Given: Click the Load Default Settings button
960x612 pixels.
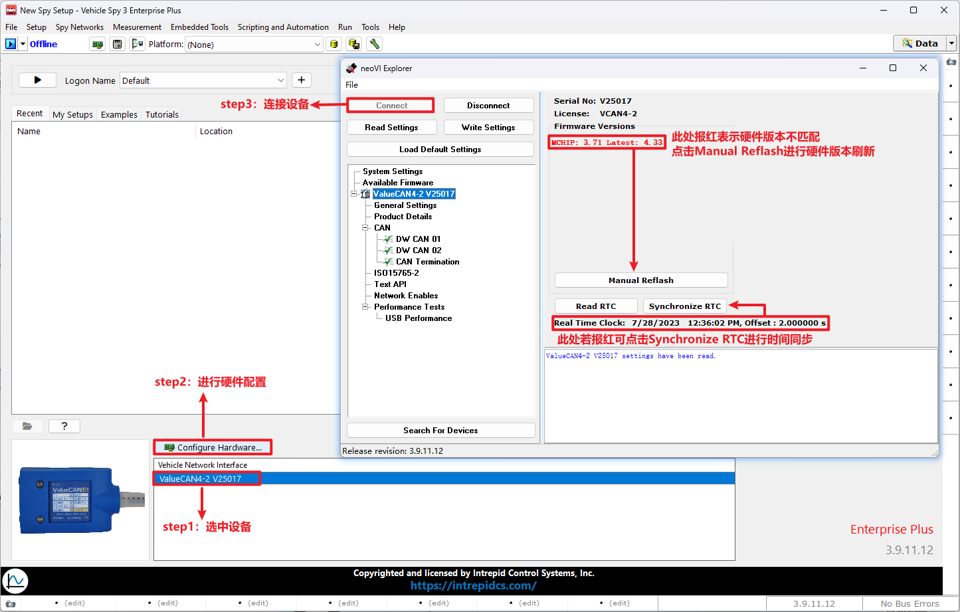Looking at the screenshot, I should (x=440, y=149).
